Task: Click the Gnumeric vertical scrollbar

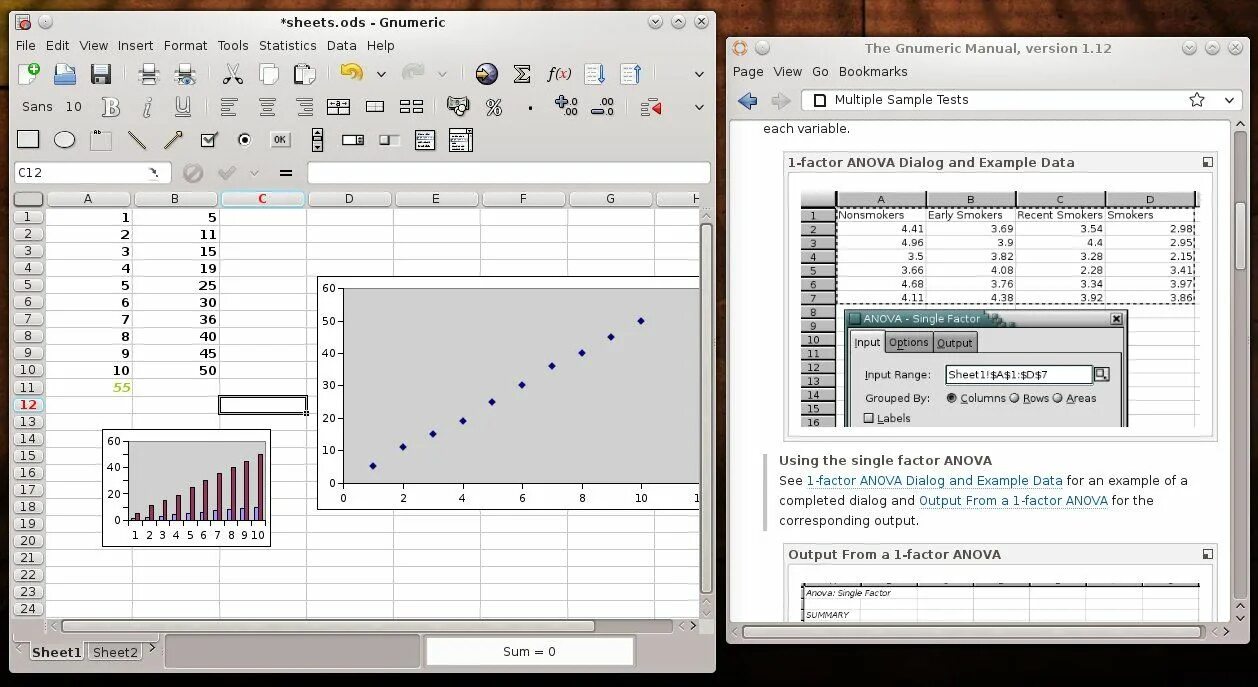Action: (x=706, y=409)
